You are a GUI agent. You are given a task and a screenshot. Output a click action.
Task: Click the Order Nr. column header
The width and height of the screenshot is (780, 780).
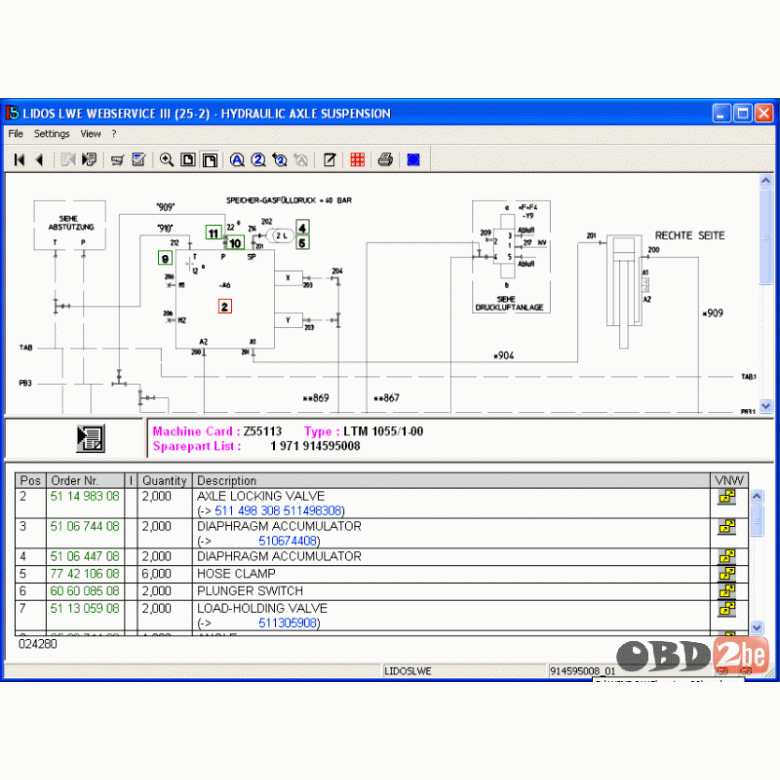point(85,481)
